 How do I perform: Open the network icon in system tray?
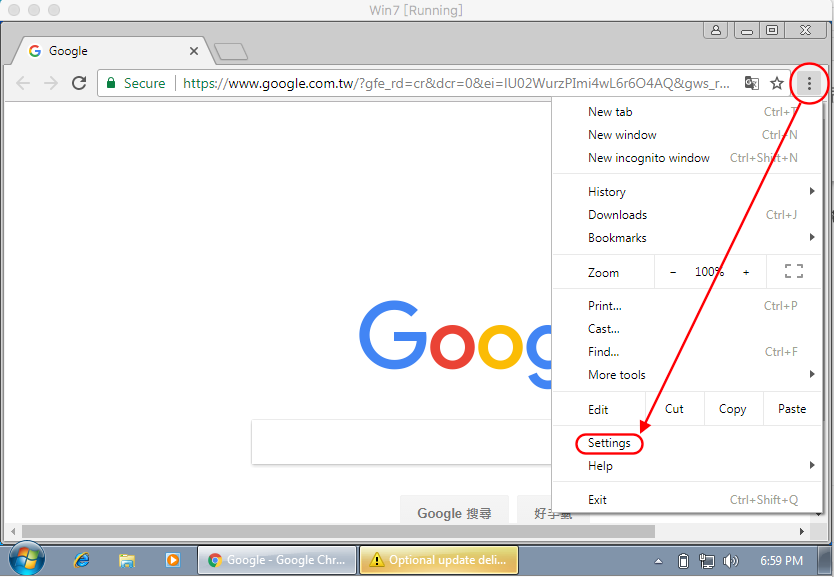pyautogui.click(x=707, y=561)
